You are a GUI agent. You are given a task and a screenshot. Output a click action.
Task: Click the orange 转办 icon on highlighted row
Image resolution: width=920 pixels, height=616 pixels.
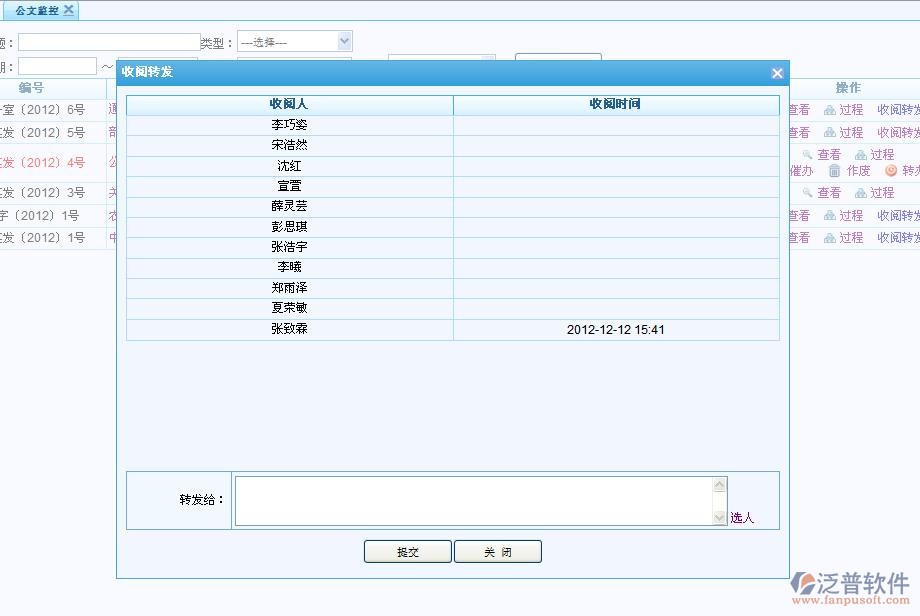tap(892, 171)
